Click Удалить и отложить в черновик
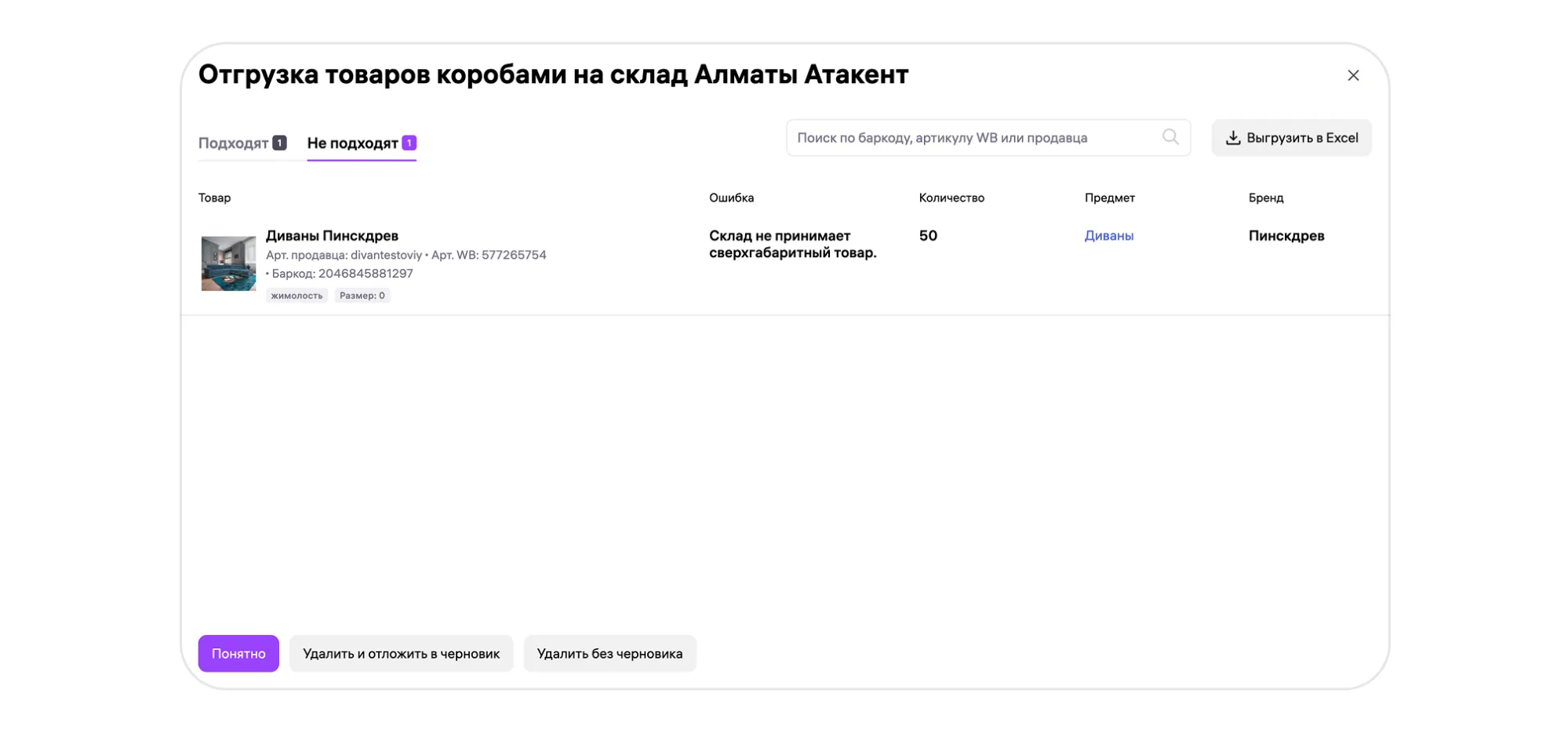This screenshot has width=1568, height=733. 401,653
